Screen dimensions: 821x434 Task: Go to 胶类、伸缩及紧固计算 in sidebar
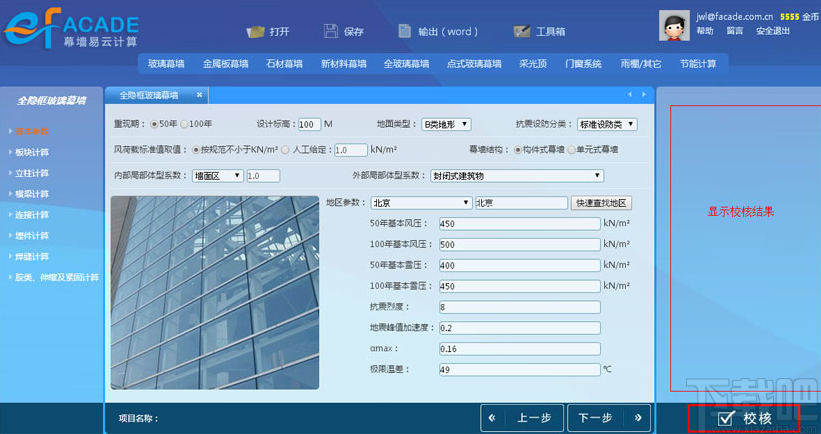coord(57,278)
